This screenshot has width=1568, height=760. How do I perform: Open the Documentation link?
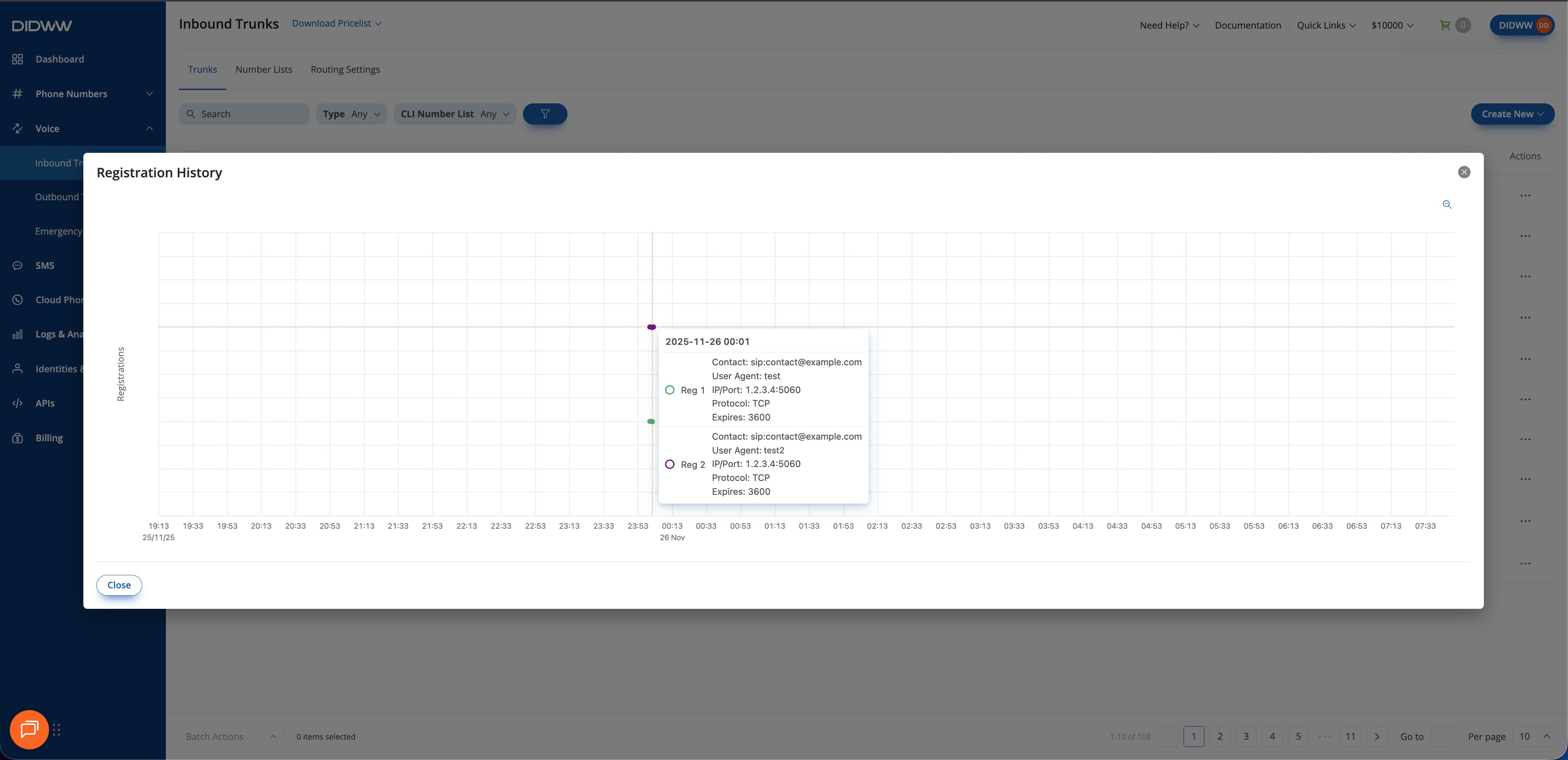(x=1247, y=25)
